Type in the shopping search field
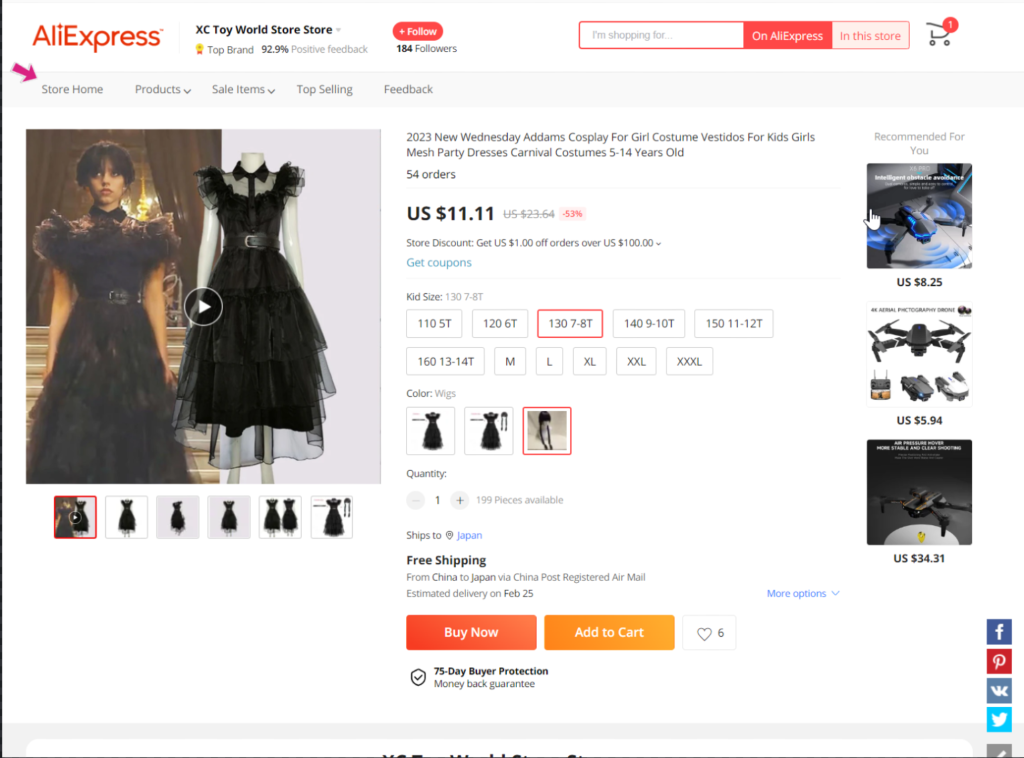Viewport: 1024px width, 758px height. 661,36
